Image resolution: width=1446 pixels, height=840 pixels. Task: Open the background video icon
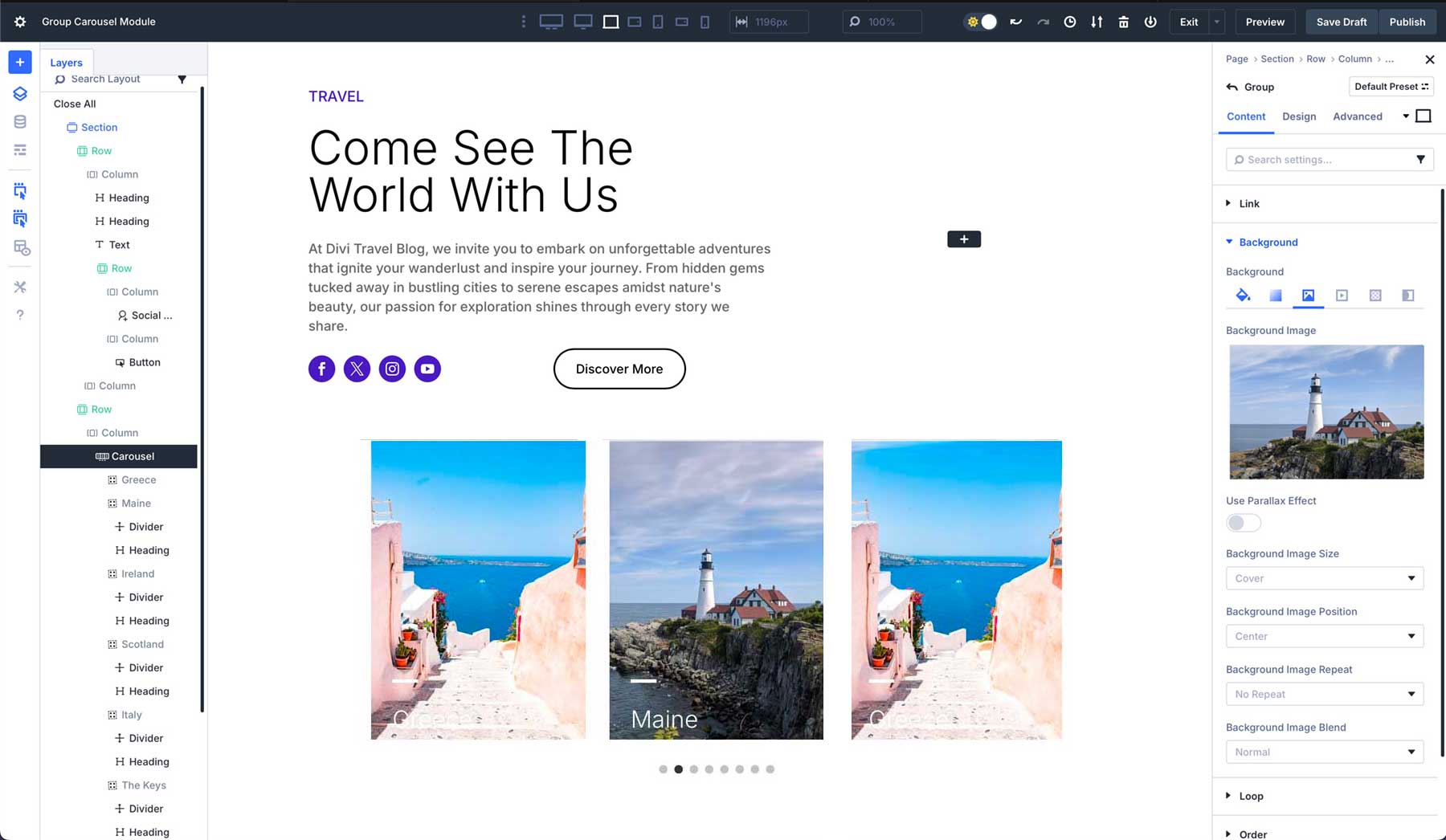pyautogui.click(x=1342, y=296)
